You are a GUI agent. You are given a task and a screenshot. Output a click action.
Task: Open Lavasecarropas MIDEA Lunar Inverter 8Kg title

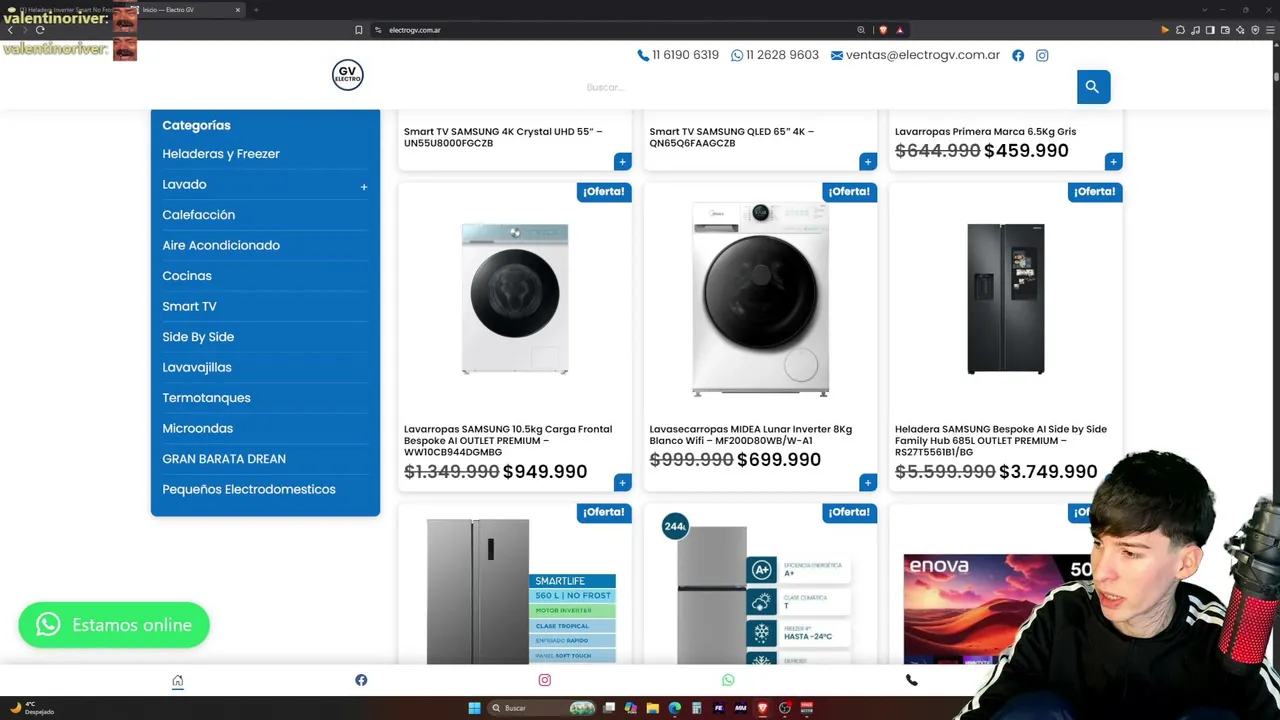[x=751, y=435]
